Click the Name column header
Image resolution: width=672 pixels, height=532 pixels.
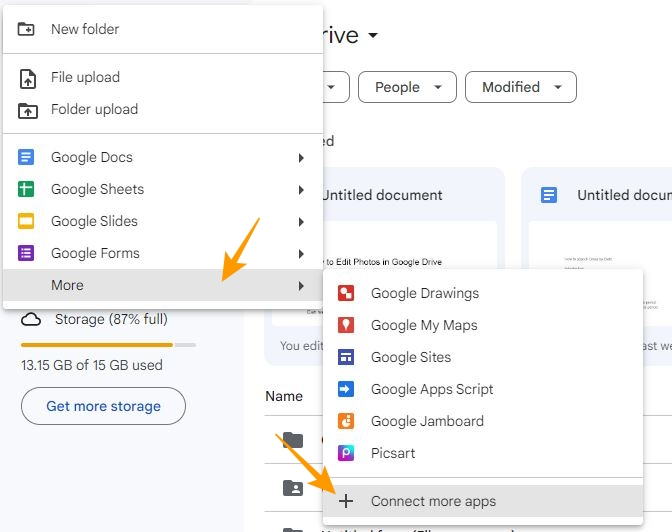click(284, 396)
